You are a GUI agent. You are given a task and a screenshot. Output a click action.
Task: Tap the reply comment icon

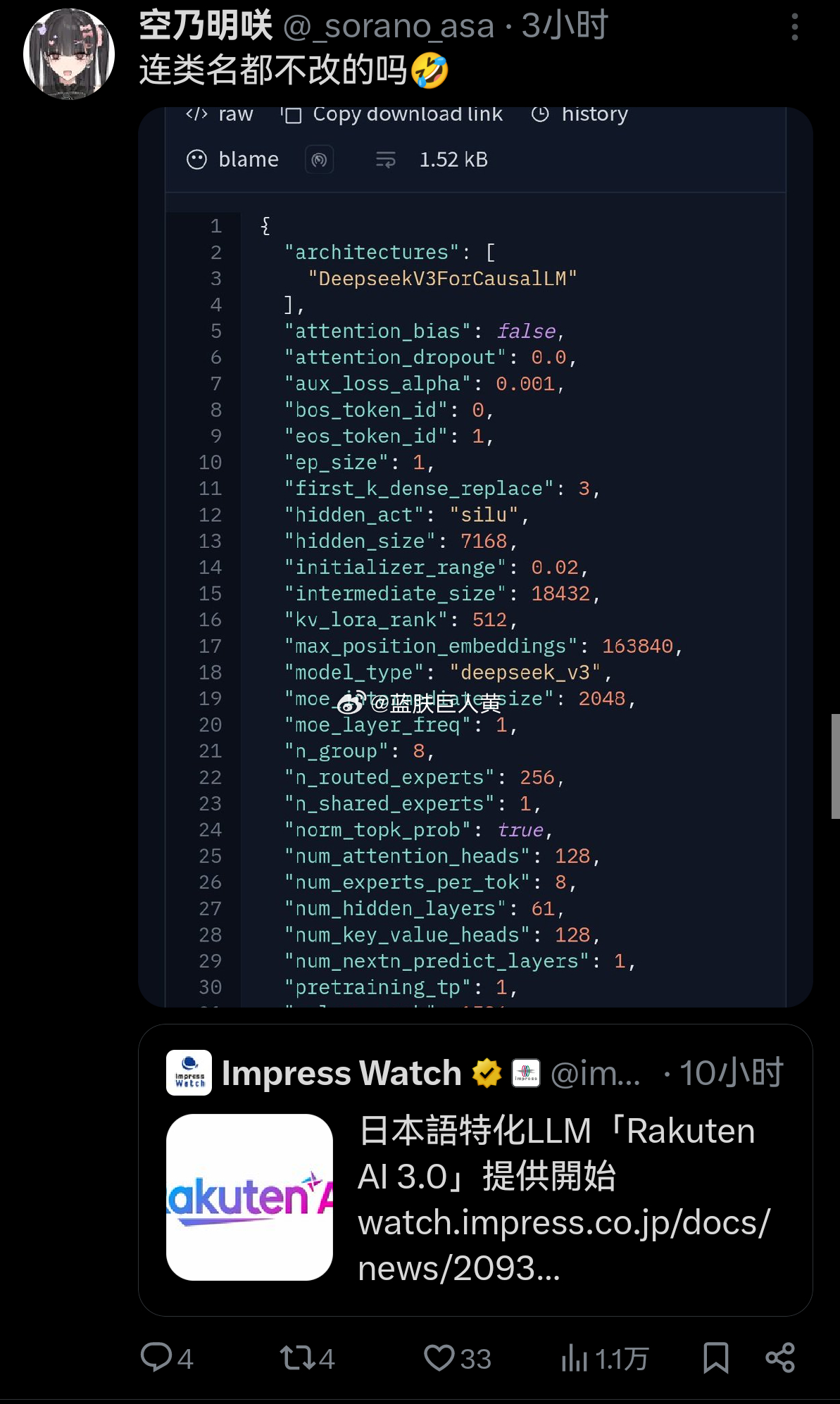[x=156, y=1358]
